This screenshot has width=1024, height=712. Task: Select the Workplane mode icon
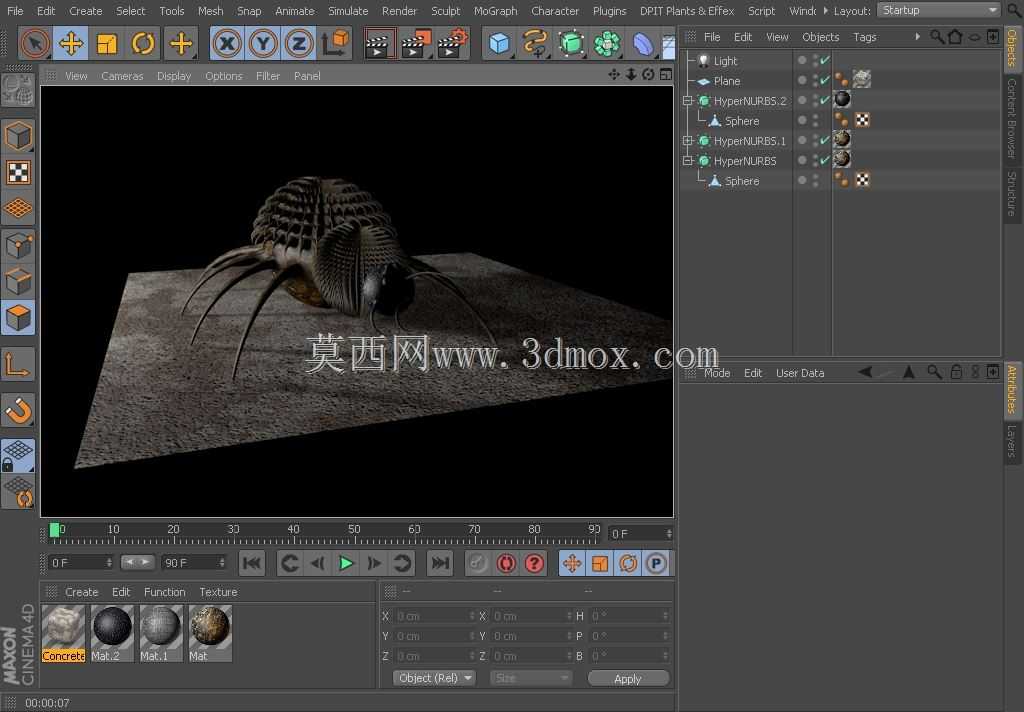18,208
